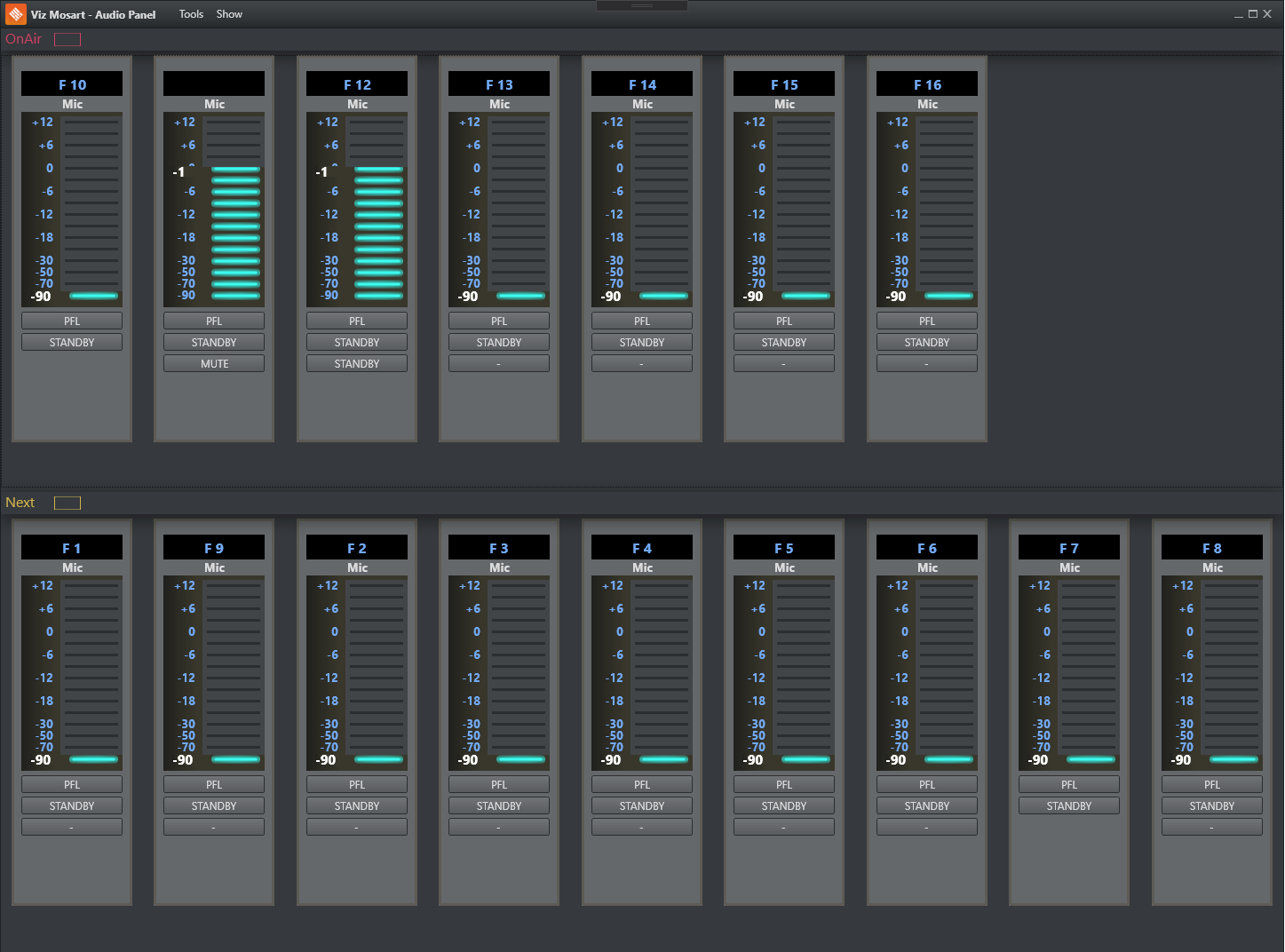Set channel F 13 to STANDBY

coord(499,343)
